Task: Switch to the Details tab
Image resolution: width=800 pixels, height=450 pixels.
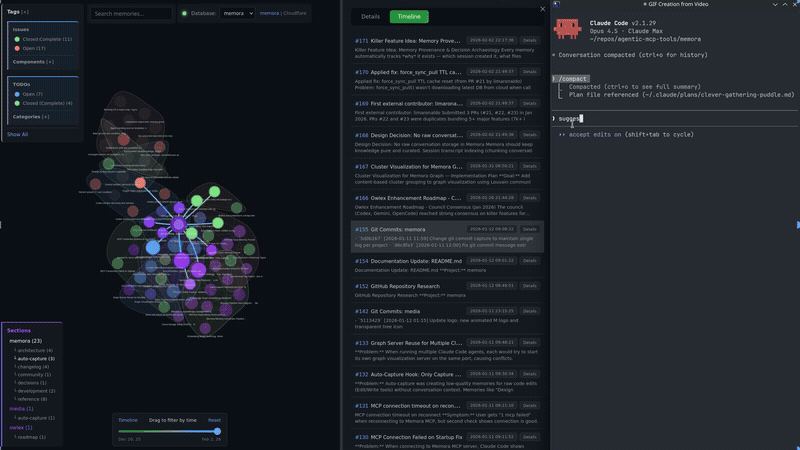Action: 370,16
